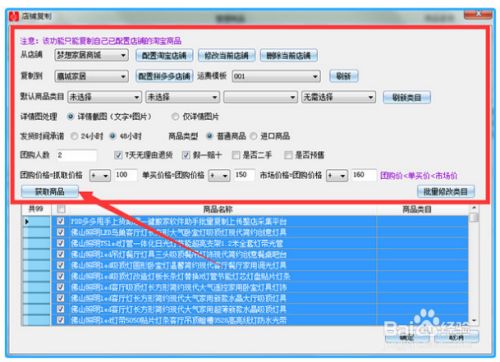This screenshot has height=362, width=500.
Task: Enable the 是否二手 checkbox
Action: coord(236,155)
